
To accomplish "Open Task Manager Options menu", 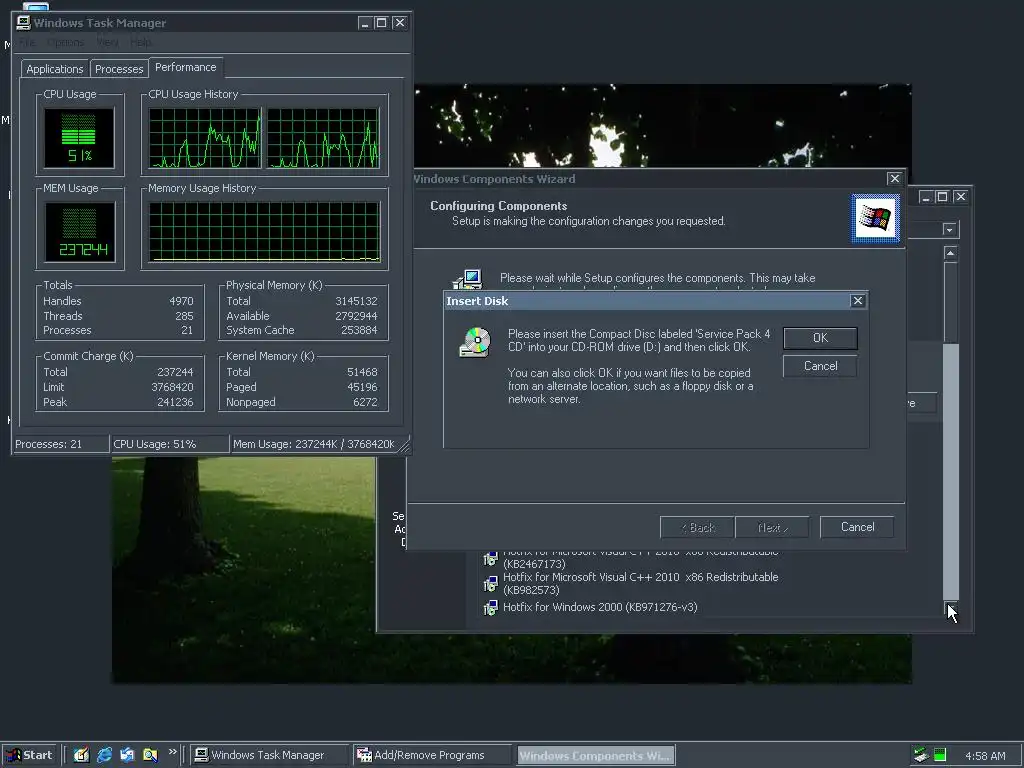I will pos(65,42).
